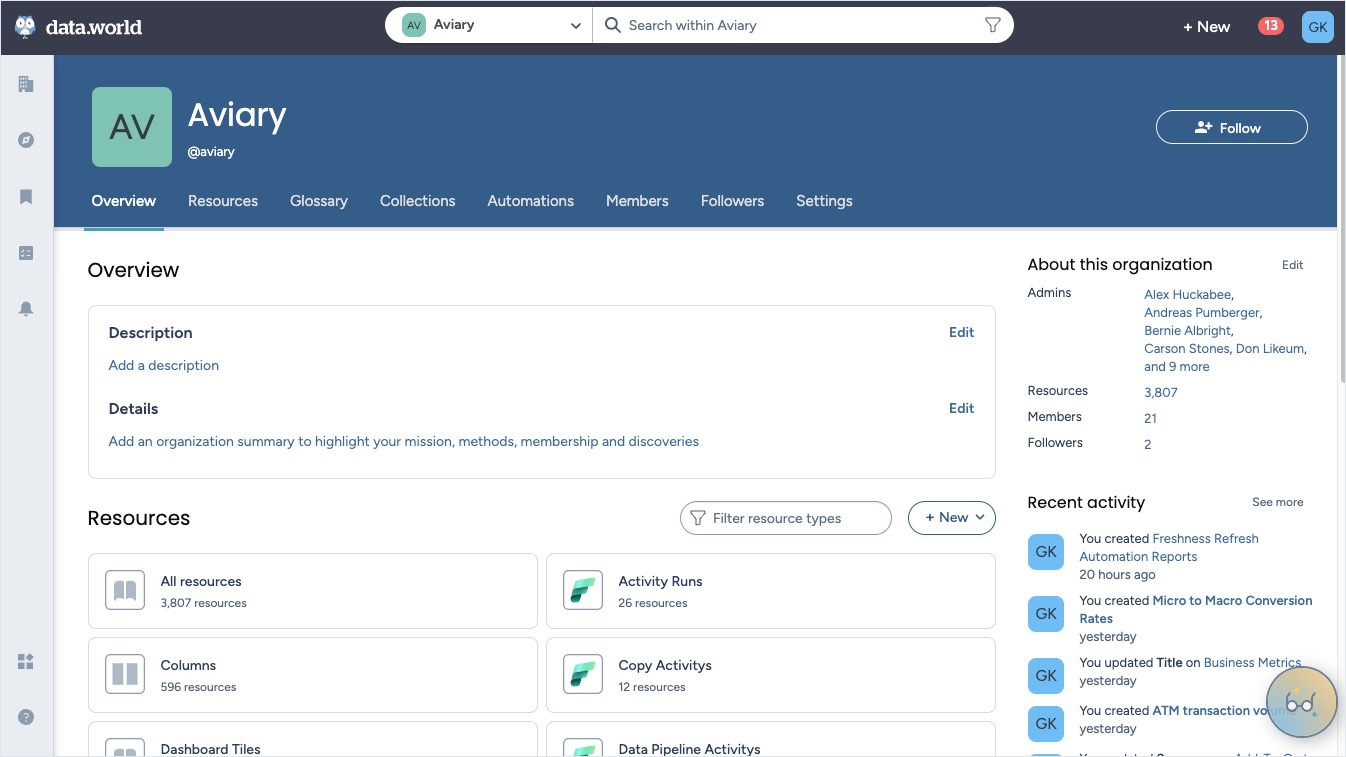Click the and 9 more admins link
The width and height of the screenshot is (1346, 757).
pyautogui.click(x=1177, y=367)
